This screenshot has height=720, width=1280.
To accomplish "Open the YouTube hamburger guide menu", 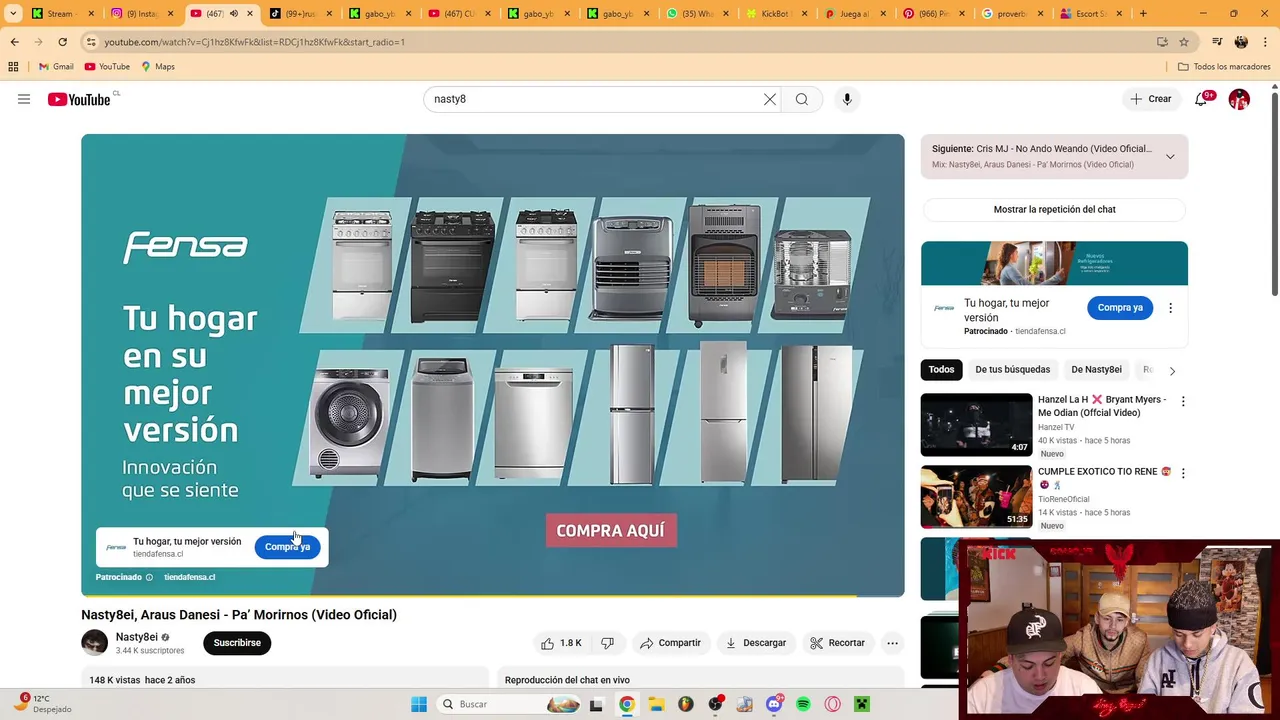I will [x=24, y=99].
